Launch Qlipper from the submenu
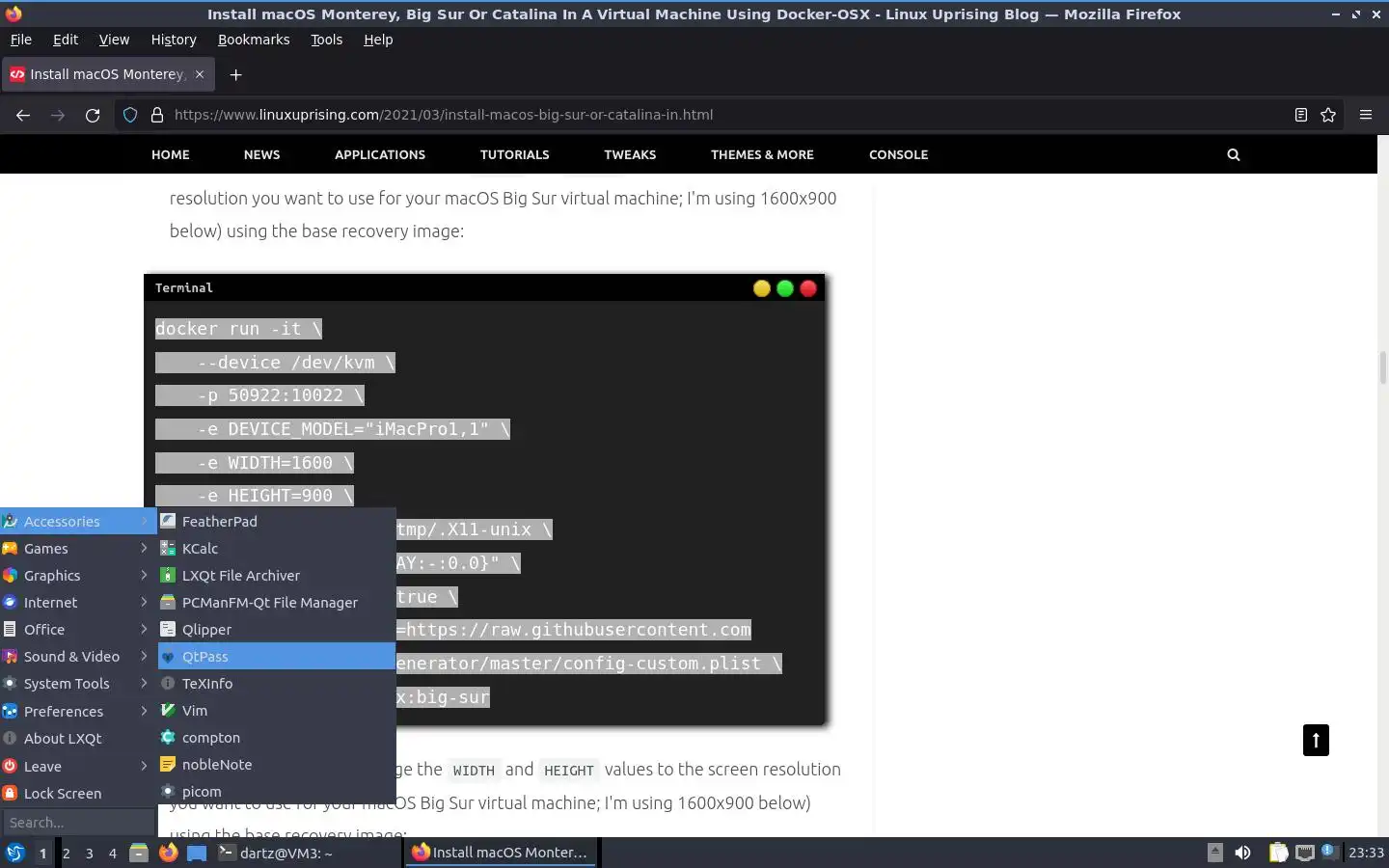This screenshot has height=868, width=1389. tap(277, 629)
